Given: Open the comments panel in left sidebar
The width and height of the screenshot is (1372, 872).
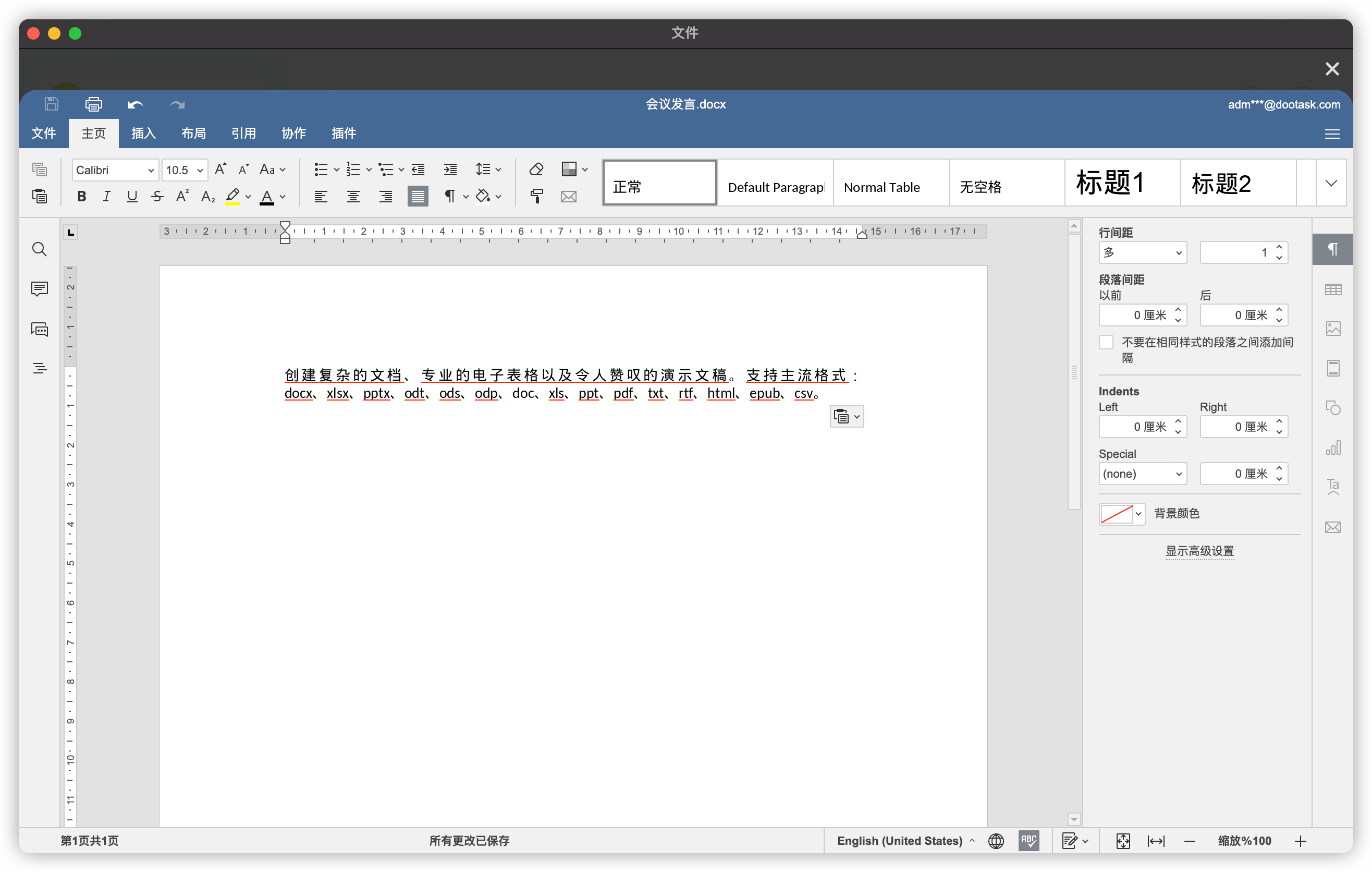Looking at the screenshot, I should coord(39,289).
